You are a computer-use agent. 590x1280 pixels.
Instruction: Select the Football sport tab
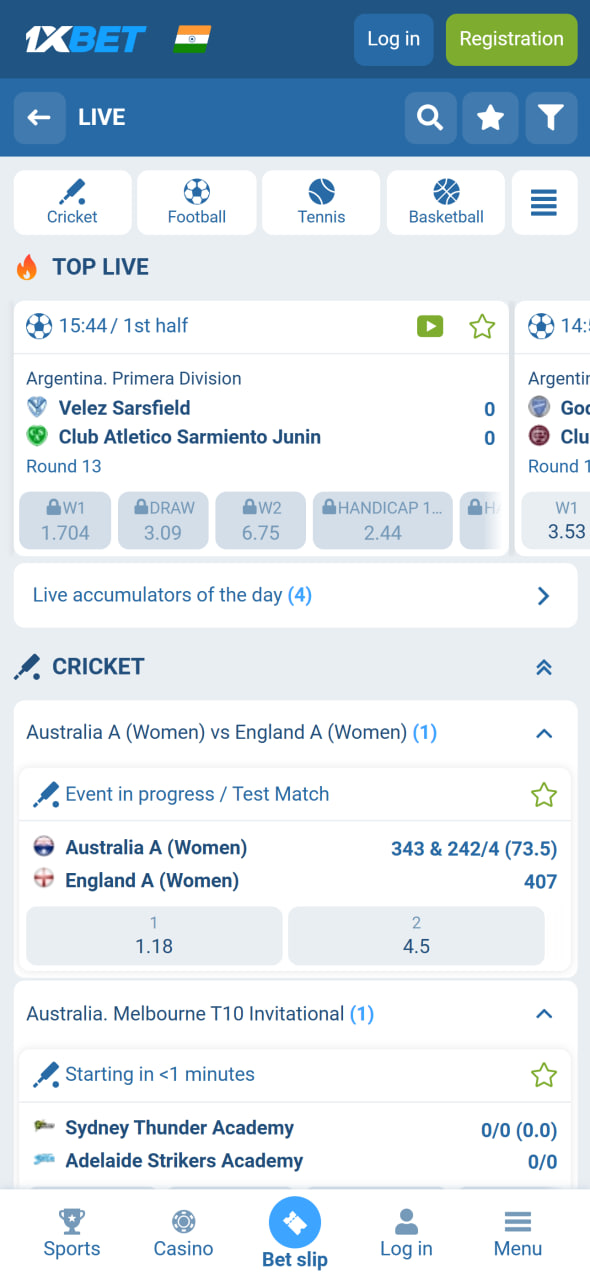tap(197, 202)
